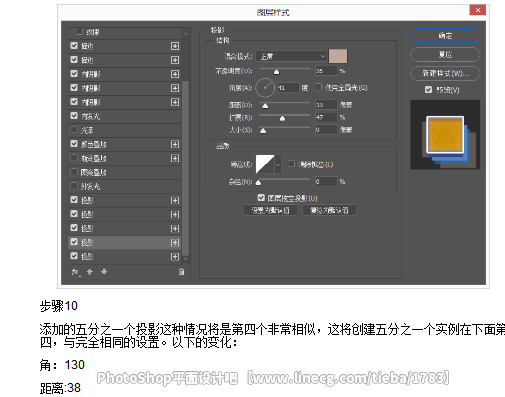Image resolution: width=505 pixels, height=397 pixels.
Task: Enable the 光泽 Satin effect checkbox
Action: [74, 130]
